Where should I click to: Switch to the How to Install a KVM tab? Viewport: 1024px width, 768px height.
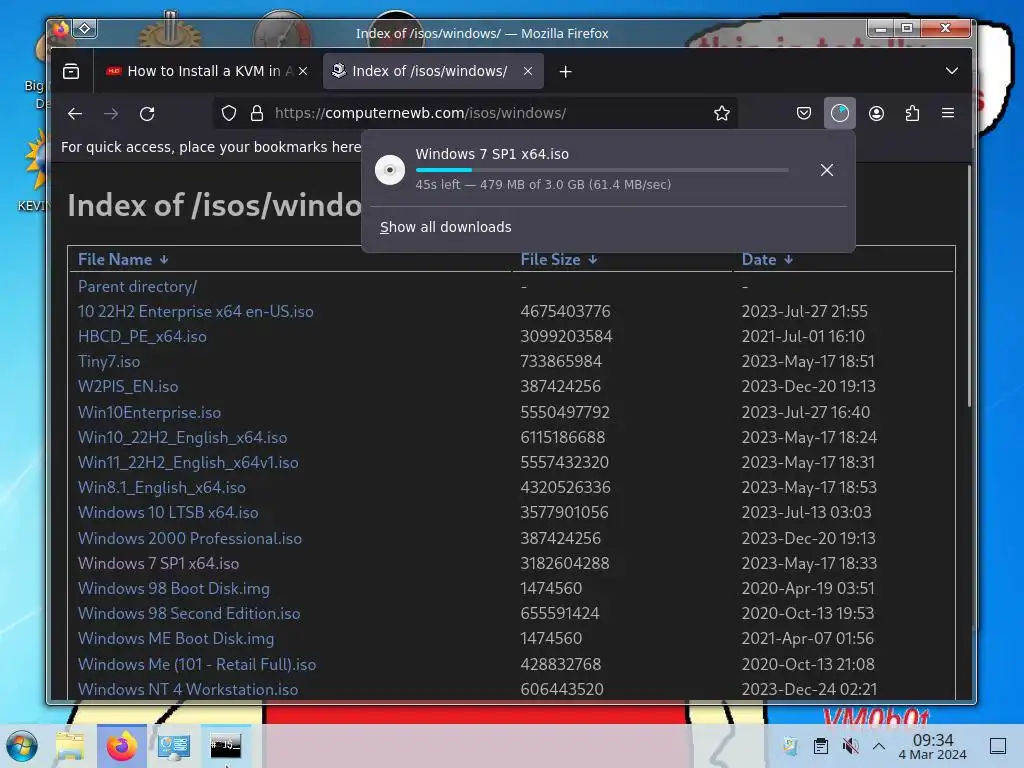tap(206, 71)
